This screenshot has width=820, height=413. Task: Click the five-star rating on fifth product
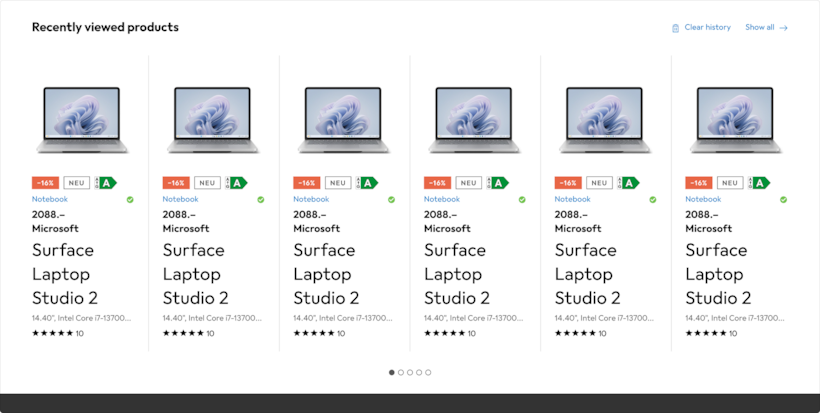[x=575, y=333]
